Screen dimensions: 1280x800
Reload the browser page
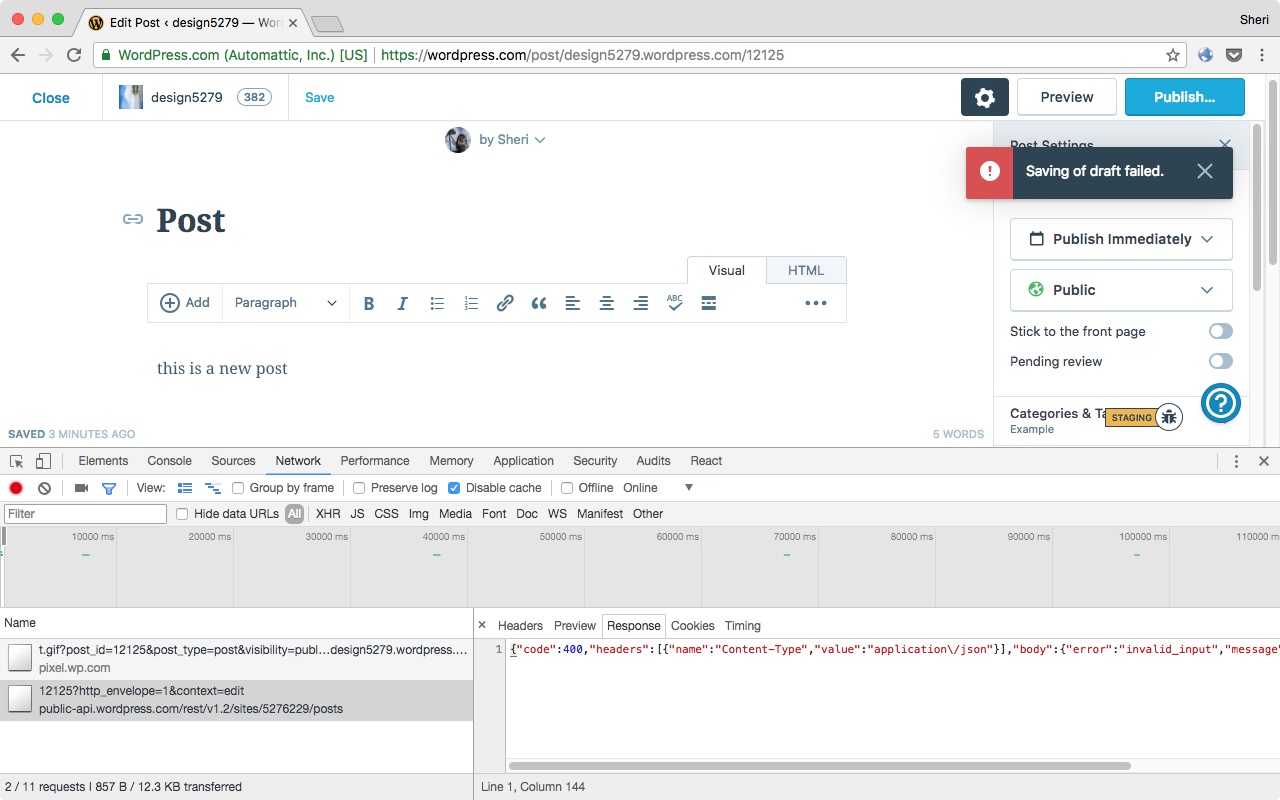point(74,55)
